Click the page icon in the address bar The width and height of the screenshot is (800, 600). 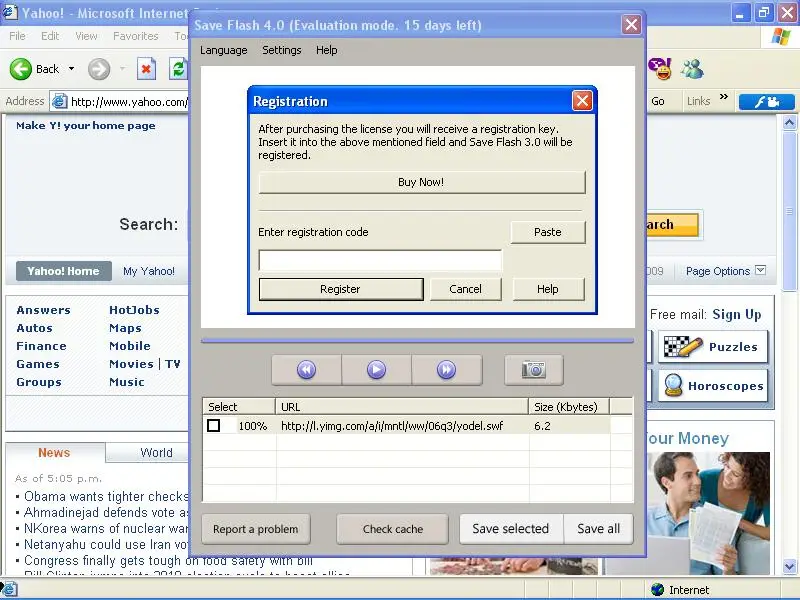[60, 102]
